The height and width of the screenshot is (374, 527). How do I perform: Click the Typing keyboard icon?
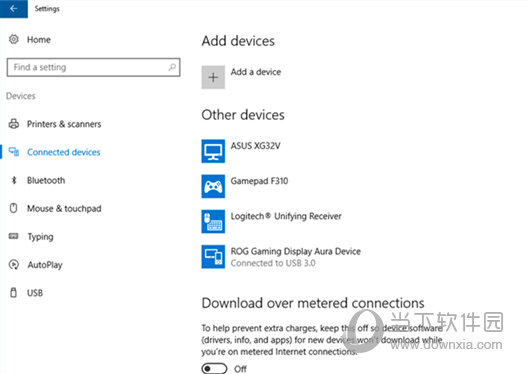13,236
